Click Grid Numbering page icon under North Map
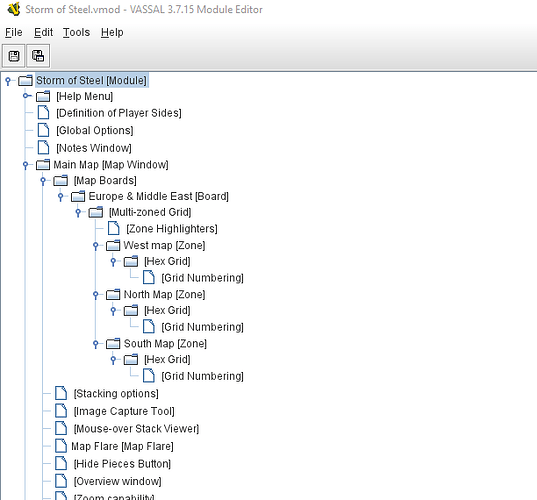Image resolution: width=537 pixels, height=500 pixels. [x=149, y=326]
